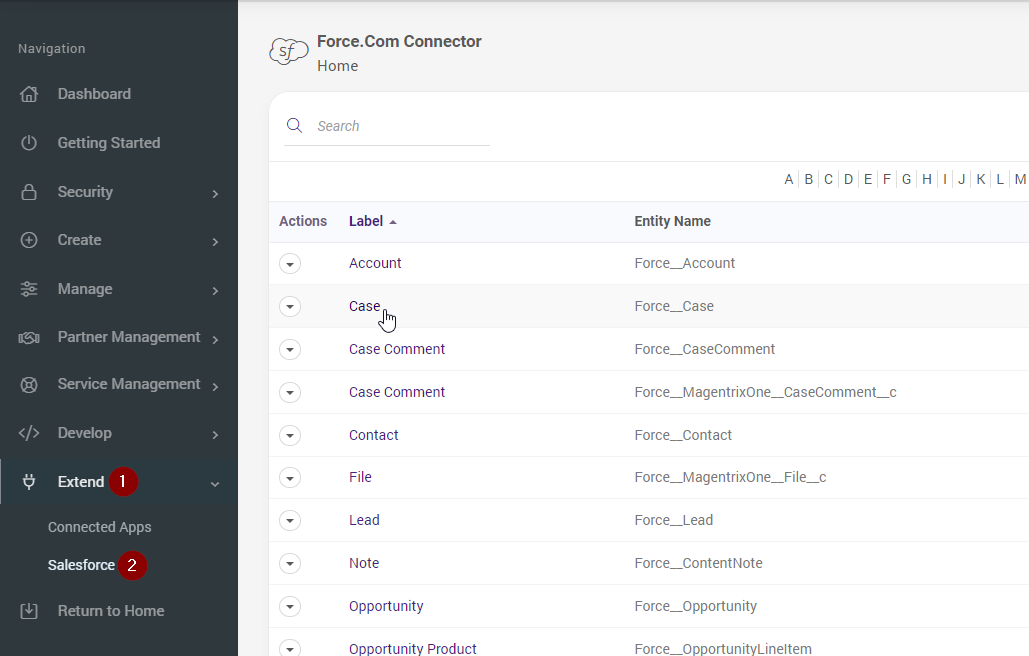
Task: Filter list by letter E
Action: tap(868, 179)
